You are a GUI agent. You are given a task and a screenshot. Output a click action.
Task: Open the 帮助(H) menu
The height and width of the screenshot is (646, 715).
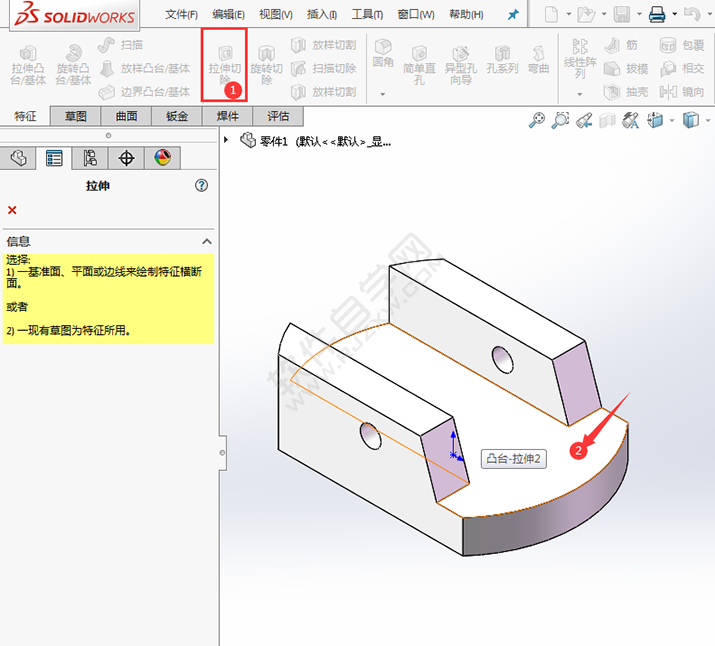click(x=466, y=15)
